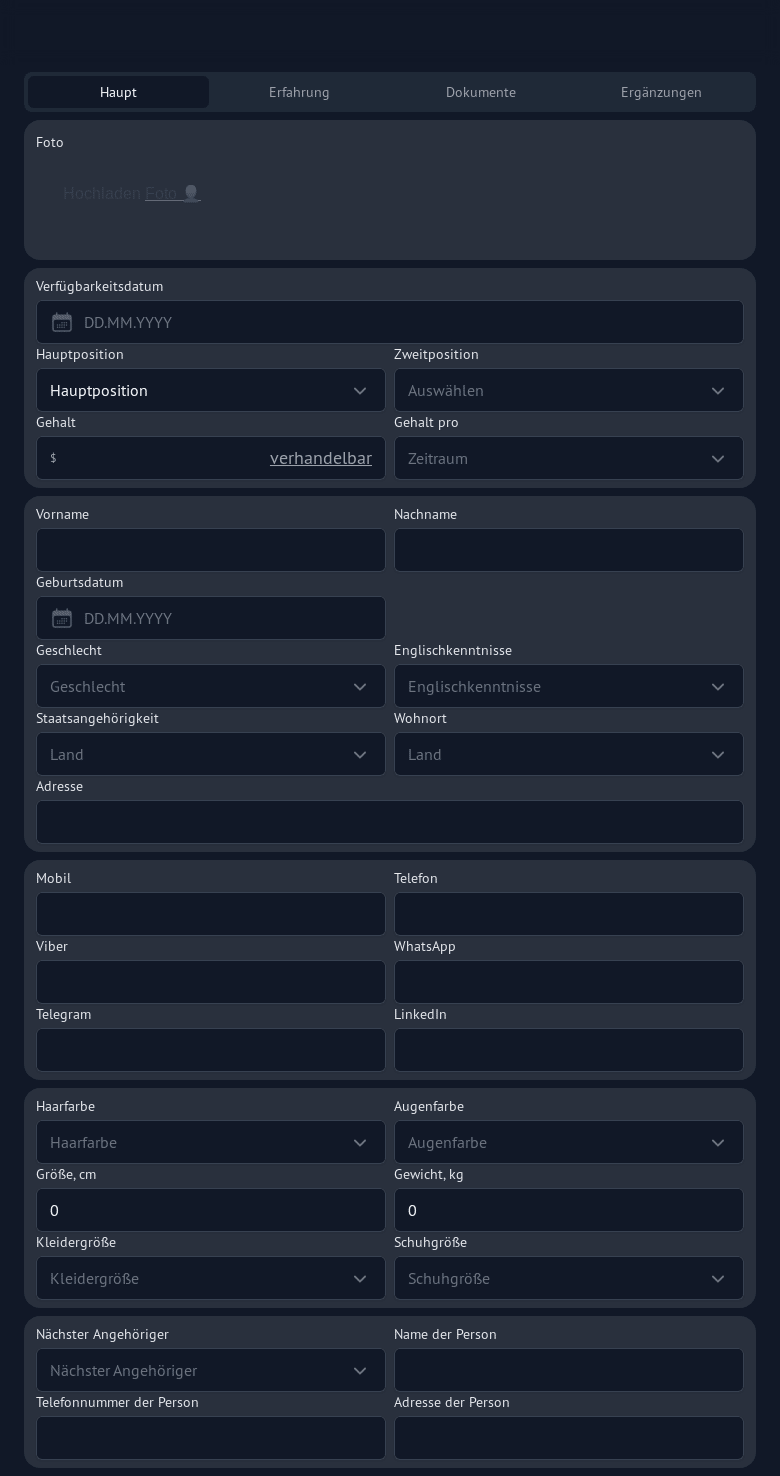Select the Englischkenntnisse dropdown
The width and height of the screenshot is (780, 1476).
[x=568, y=686]
